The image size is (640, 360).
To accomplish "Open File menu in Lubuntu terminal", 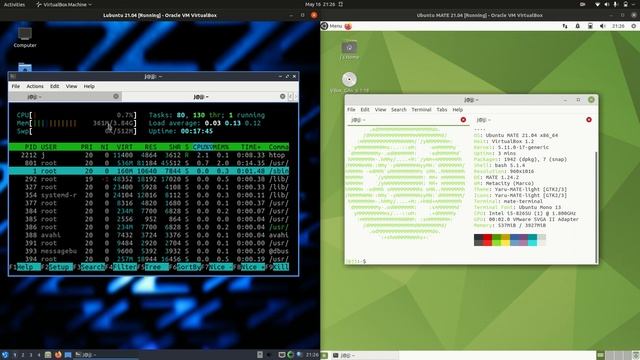I will pos(16,87).
